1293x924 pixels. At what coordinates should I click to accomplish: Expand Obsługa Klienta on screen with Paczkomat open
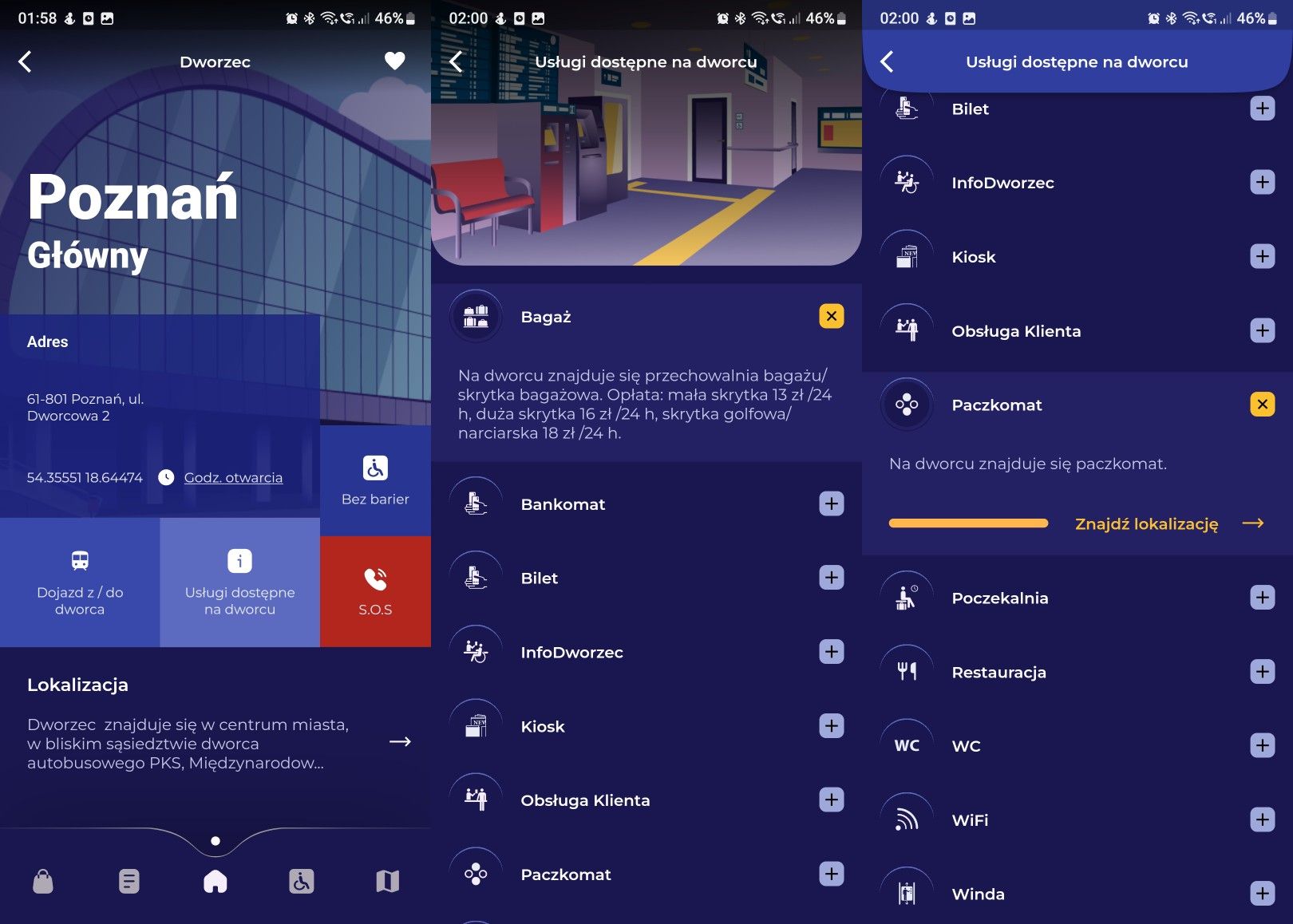coord(1263,330)
